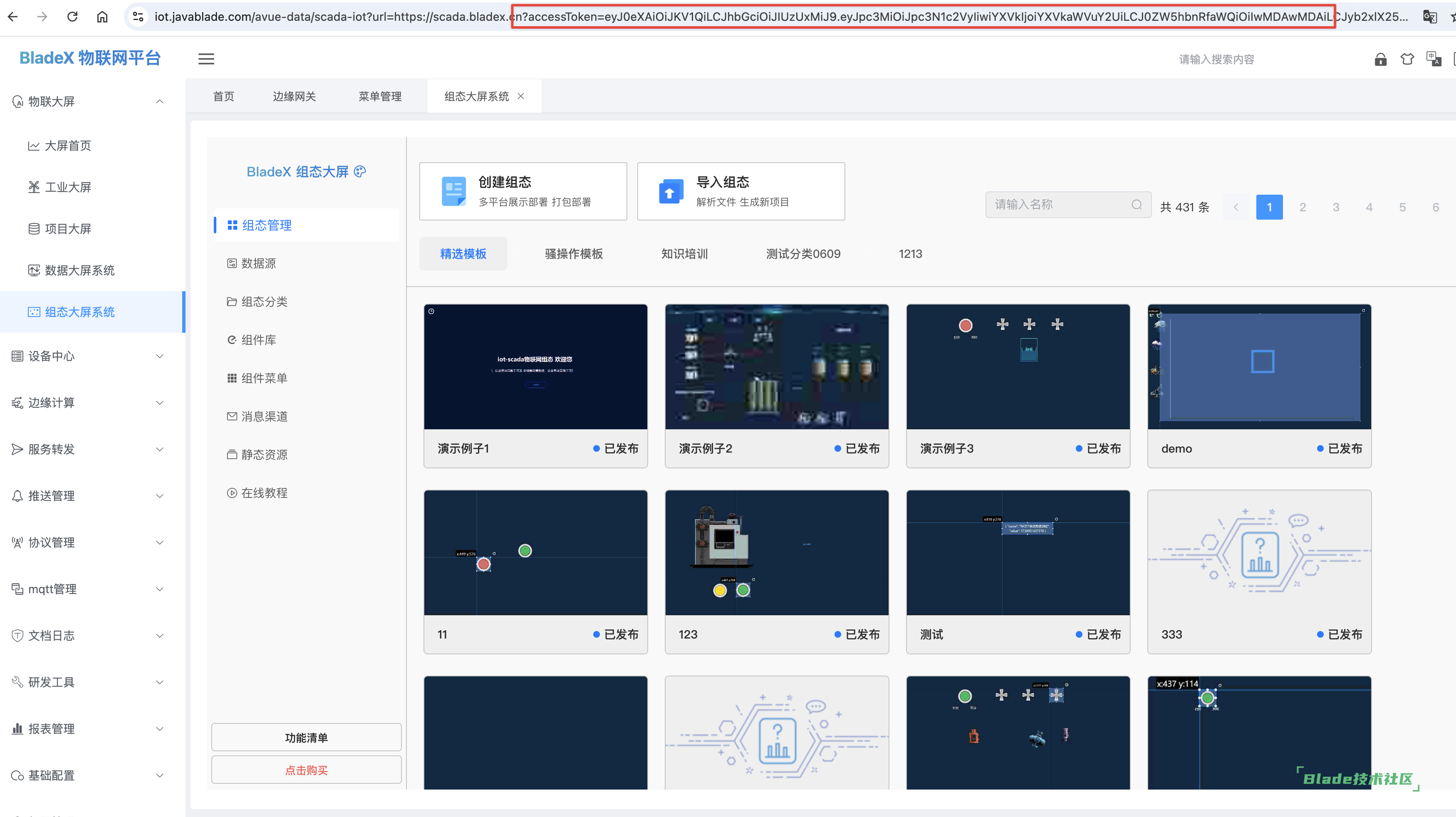Click the hamburger menu collapse icon

(x=206, y=59)
